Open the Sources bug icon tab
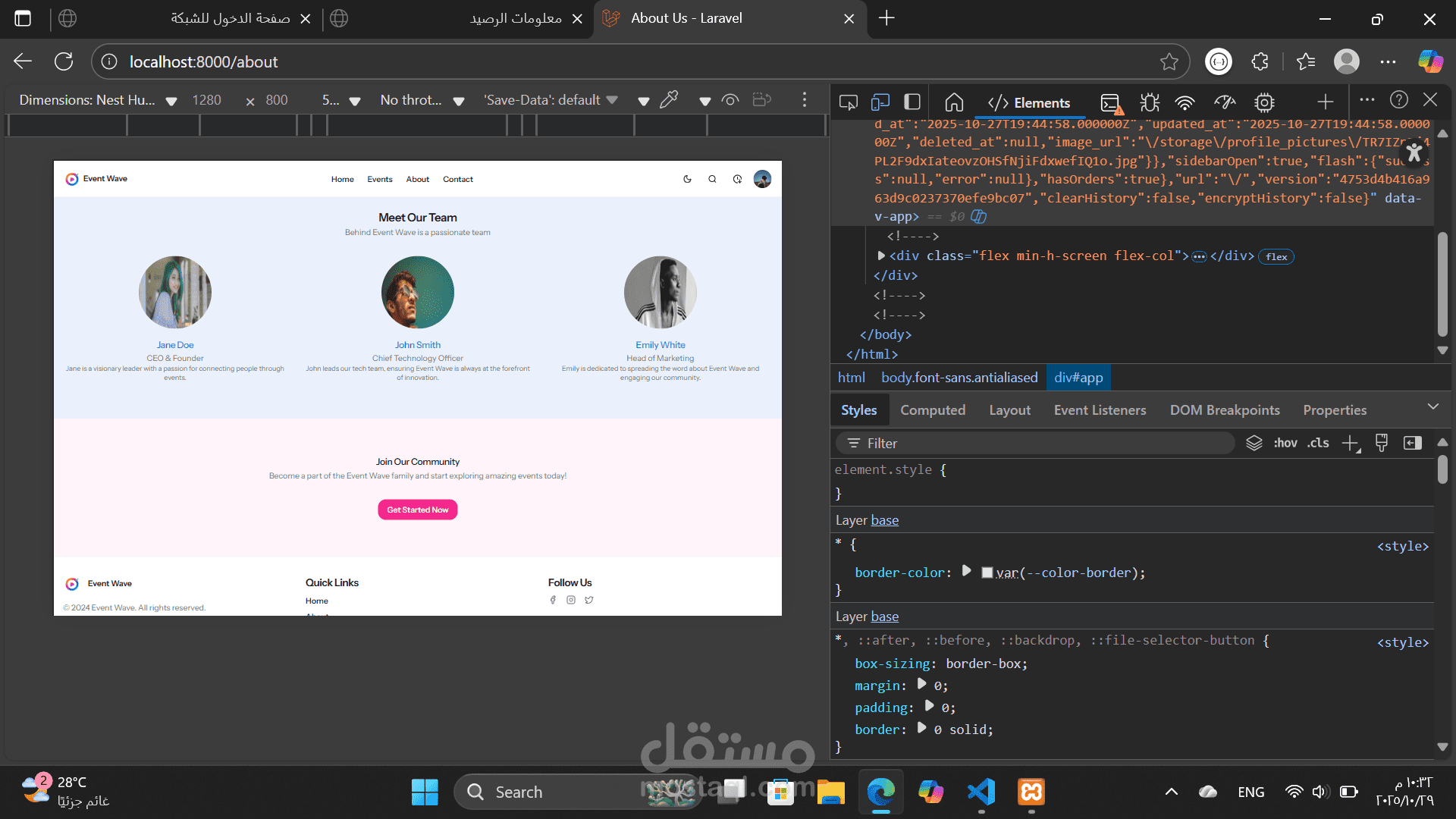The height and width of the screenshot is (819, 1456). [1150, 102]
